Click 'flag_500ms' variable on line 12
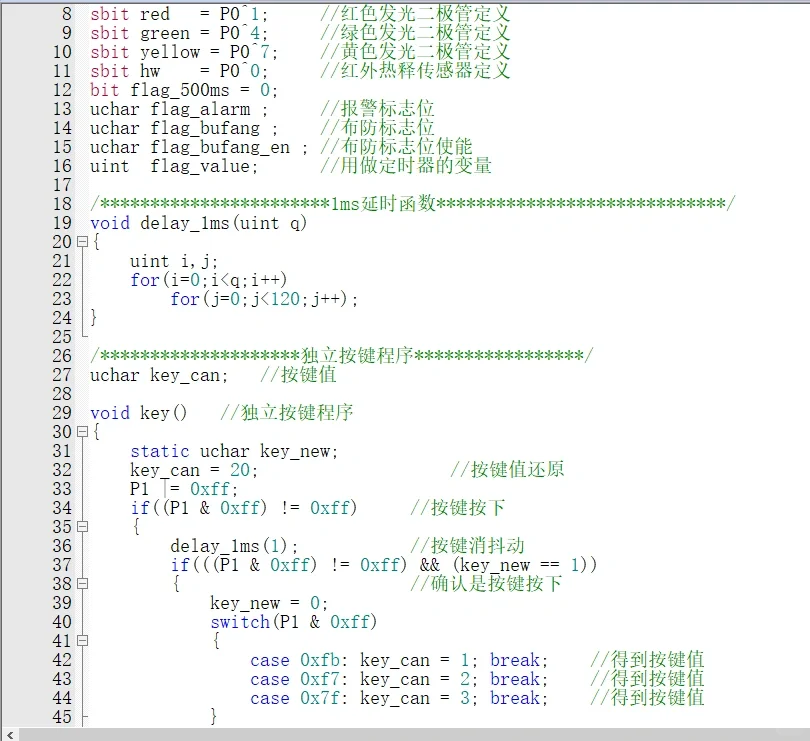Screen dimensions: 810x741 (179, 90)
